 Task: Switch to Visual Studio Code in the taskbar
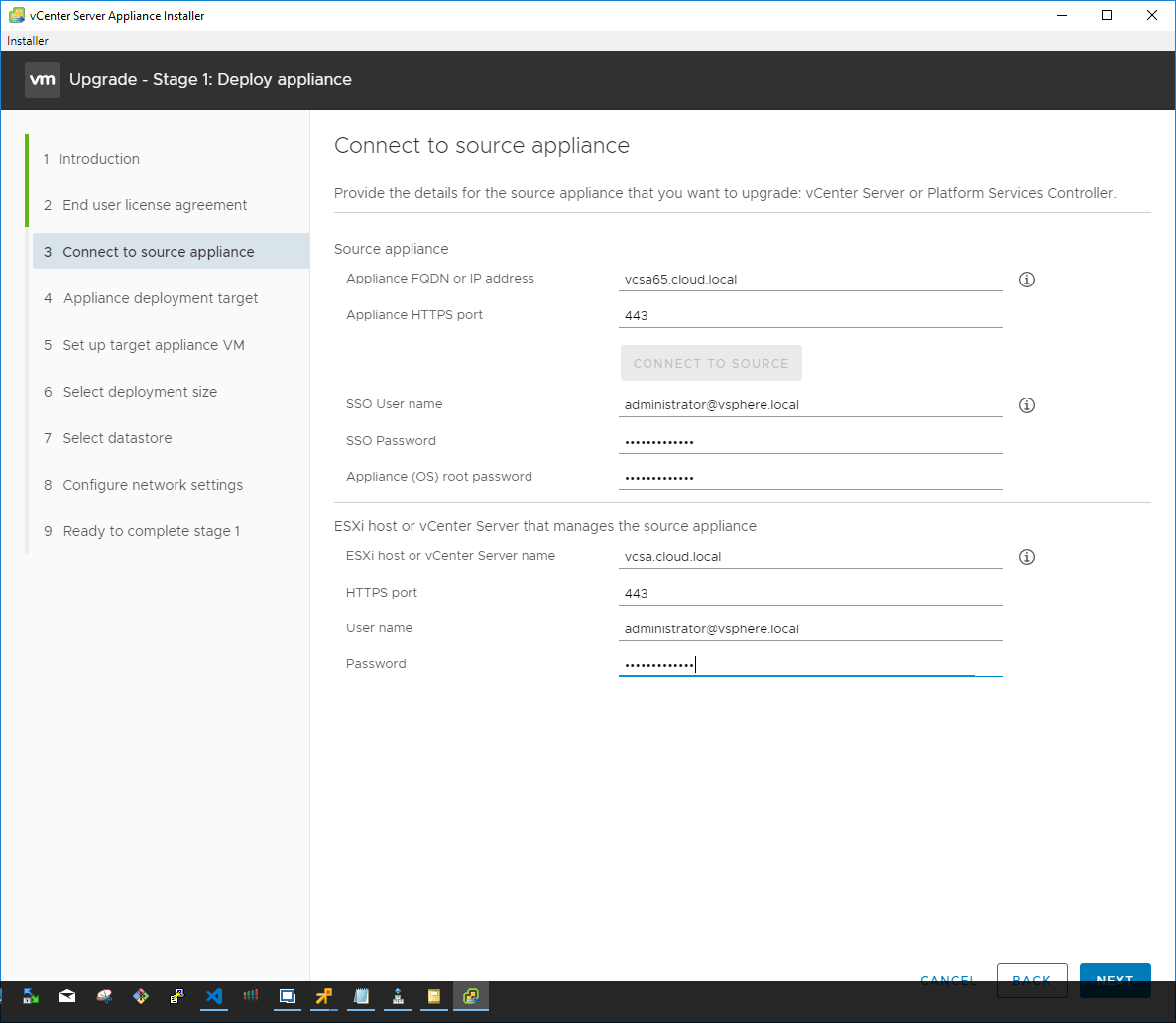pos(214,996)
